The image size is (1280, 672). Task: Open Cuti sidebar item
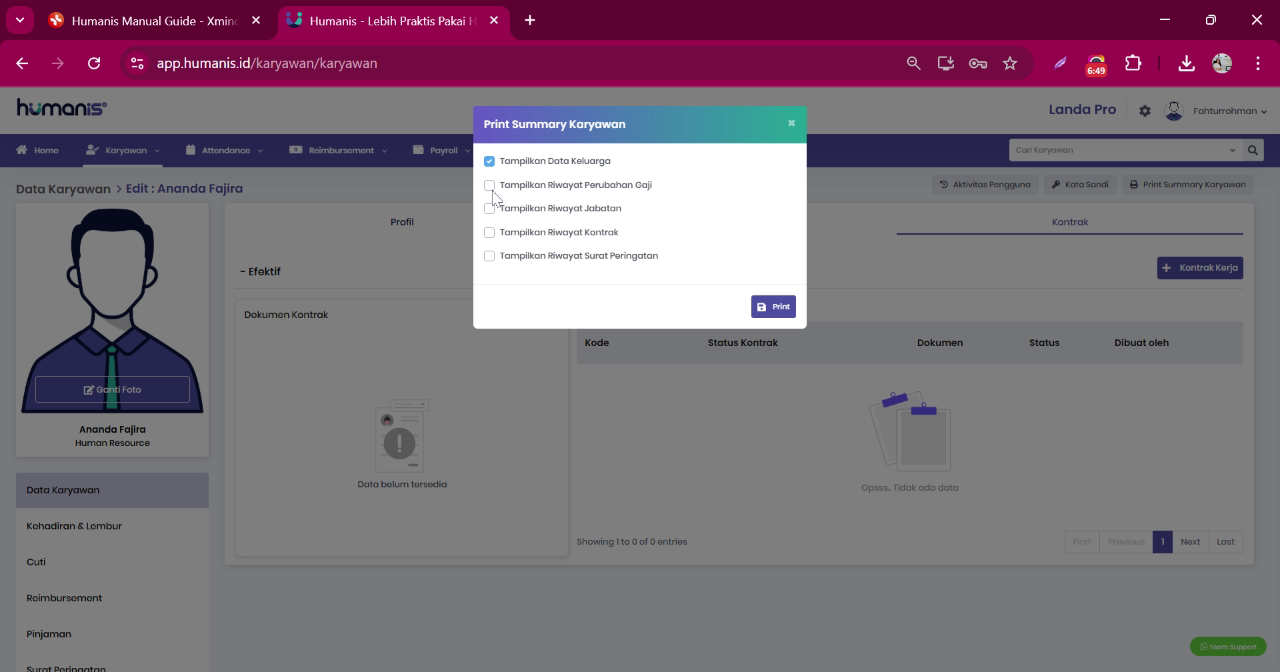tap(112, 562)
